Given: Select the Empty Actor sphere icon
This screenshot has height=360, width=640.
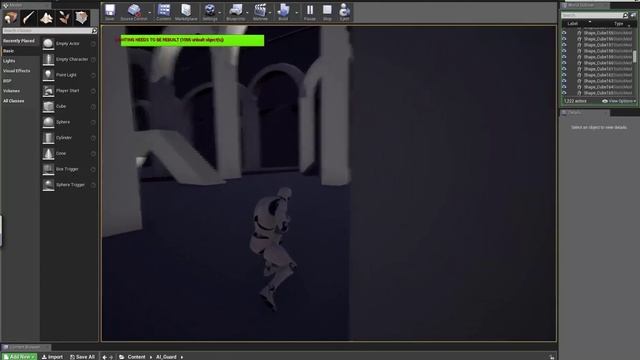Looking at the screenshot, I should pyautogui.click(x=48, y=44).
